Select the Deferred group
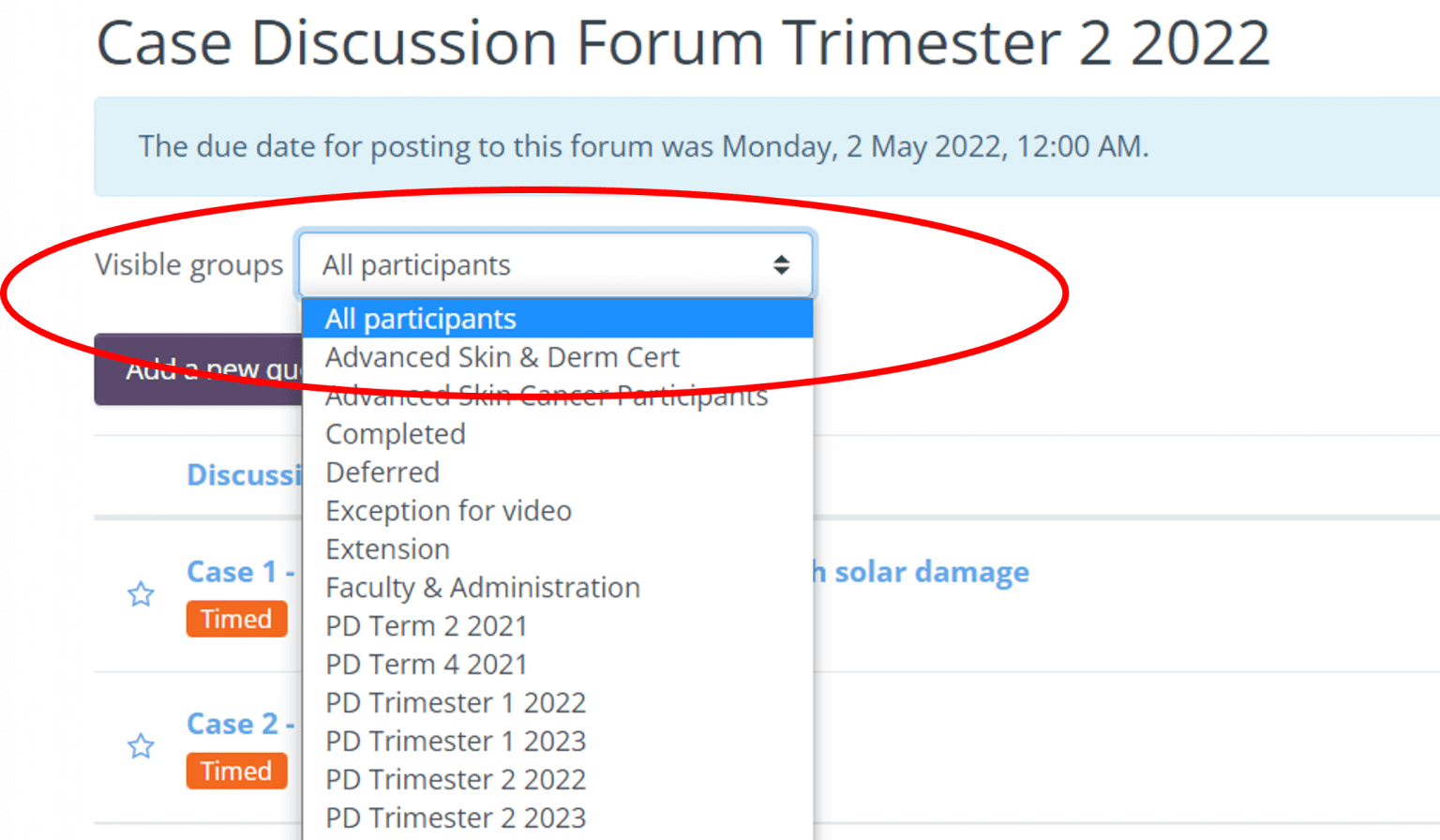The width and height of the screenshot is (1440, 840). [382, 472]
